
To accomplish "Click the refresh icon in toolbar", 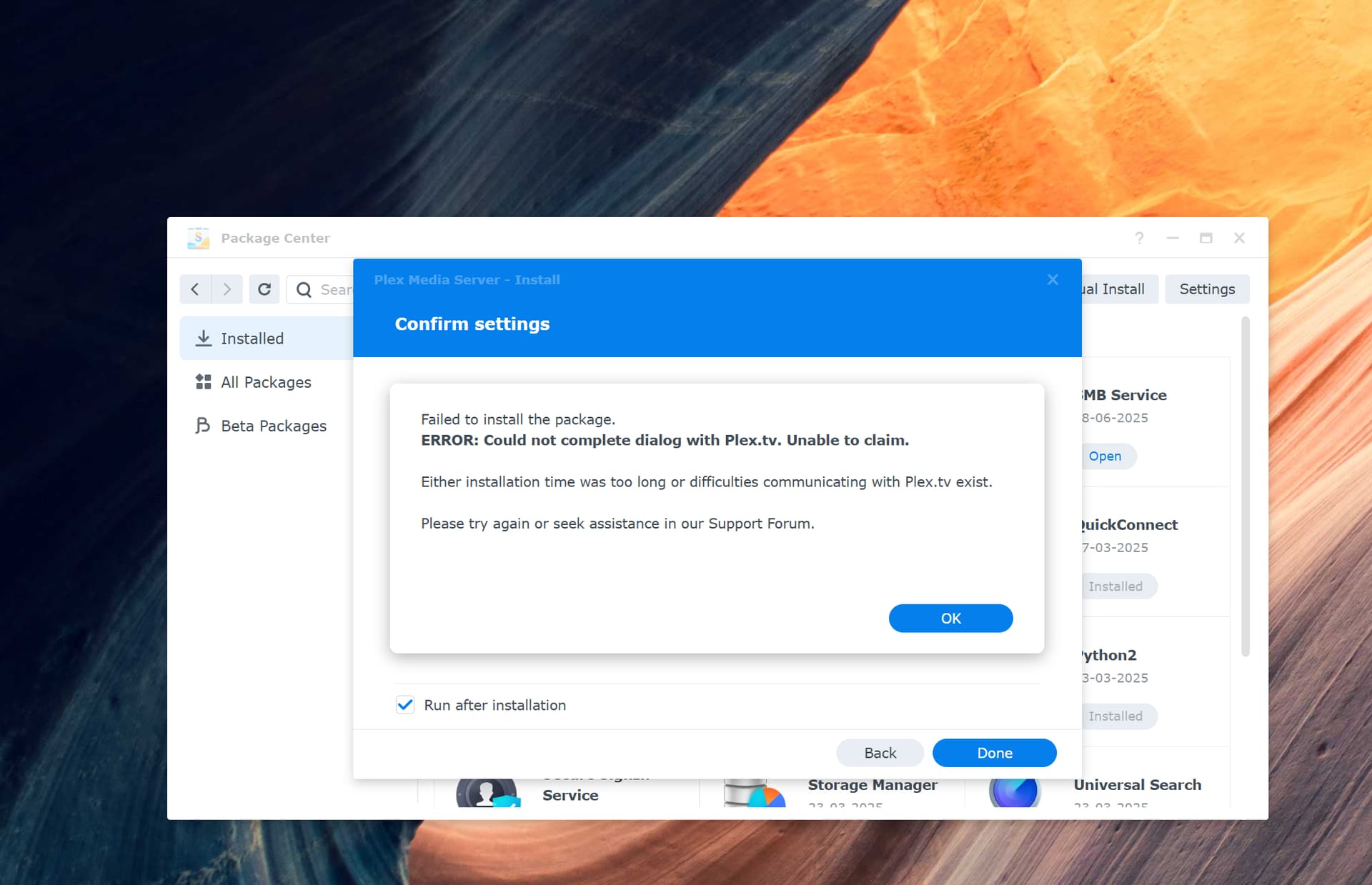I will pyautogui.click(x=264, y=289).
